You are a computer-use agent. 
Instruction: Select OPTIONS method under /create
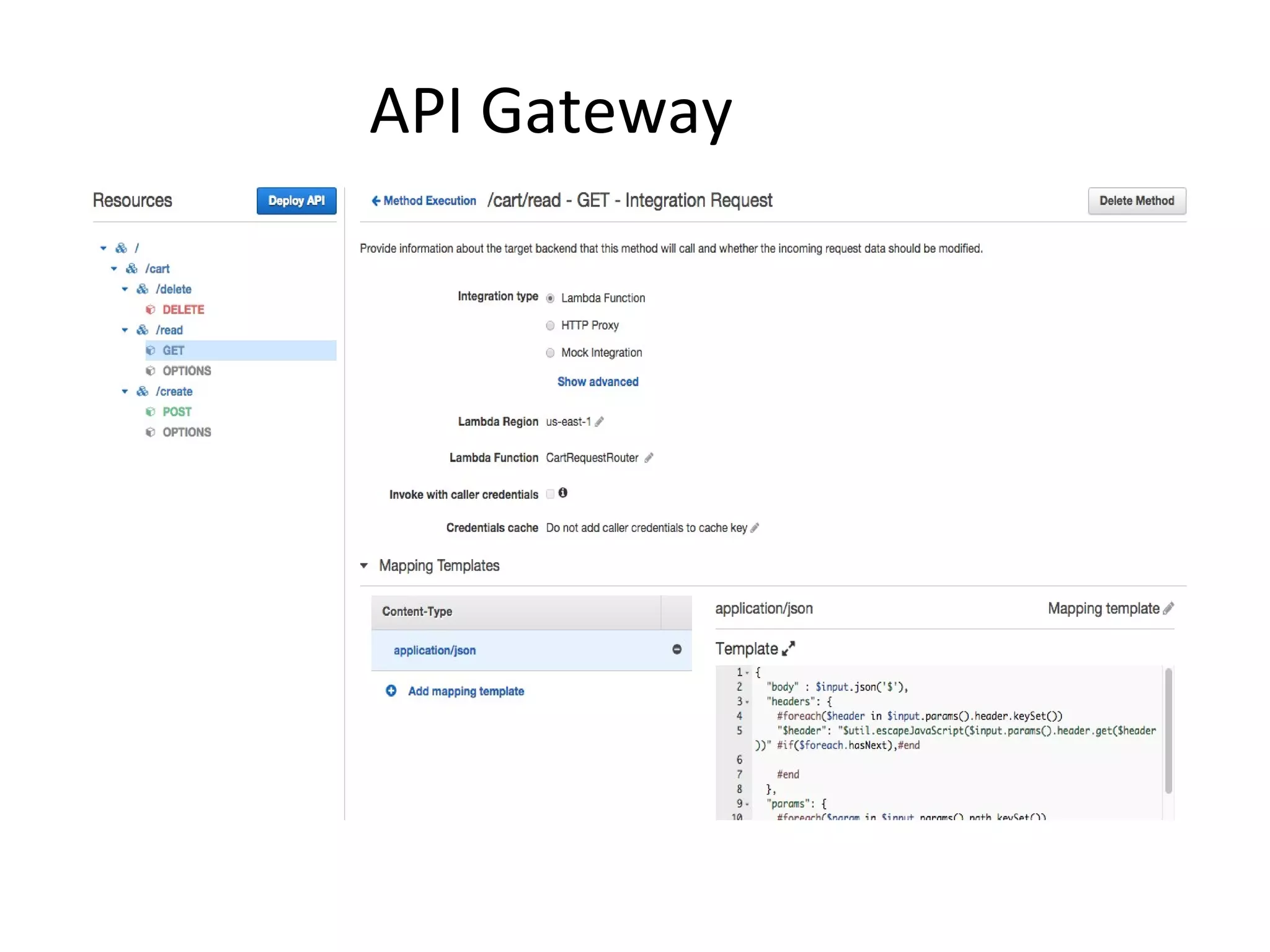point(187,432)
